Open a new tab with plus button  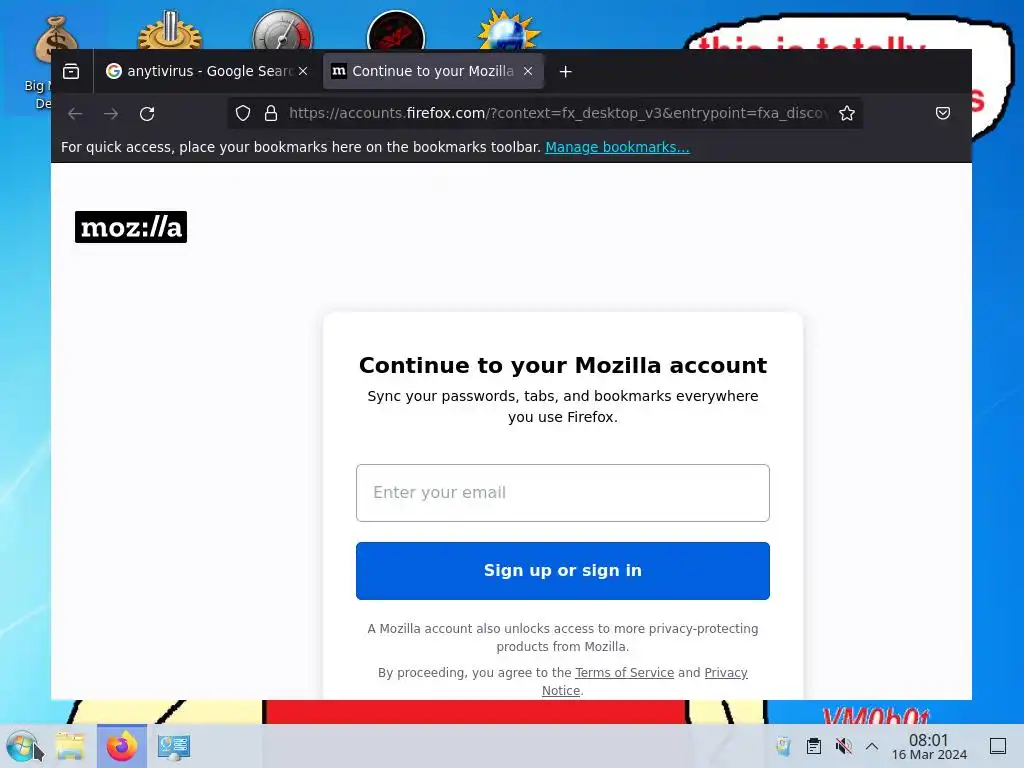point(566,71)
